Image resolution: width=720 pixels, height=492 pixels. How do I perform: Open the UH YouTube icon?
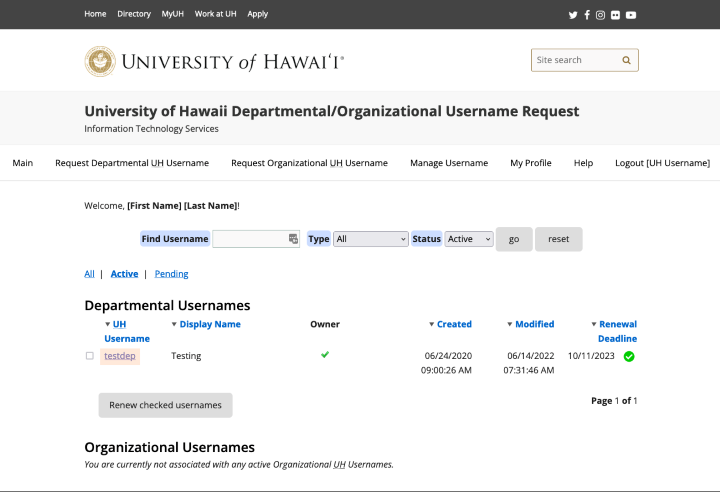point(631,15)
